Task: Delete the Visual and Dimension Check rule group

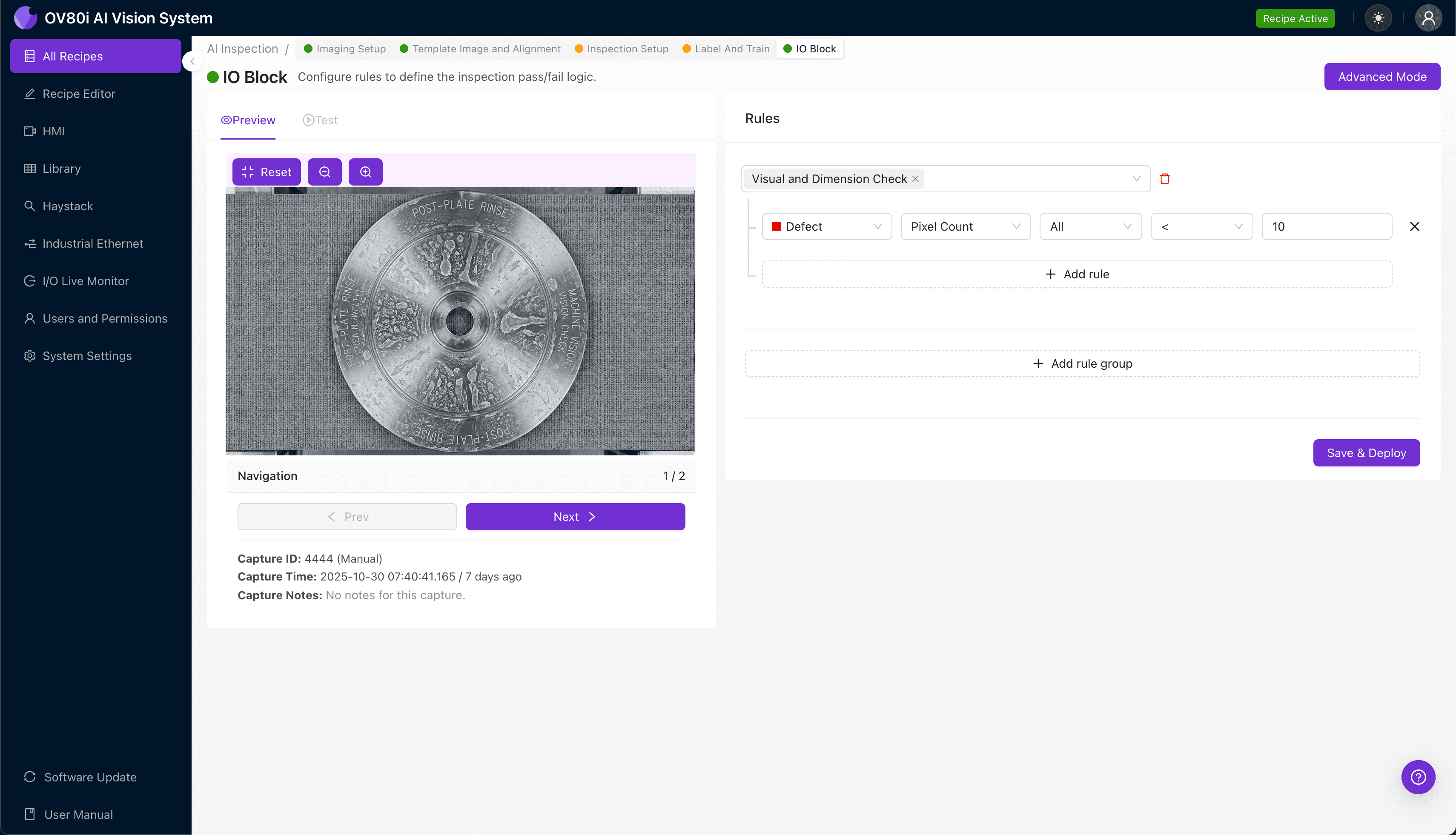Action: (x=1165, y=178)
